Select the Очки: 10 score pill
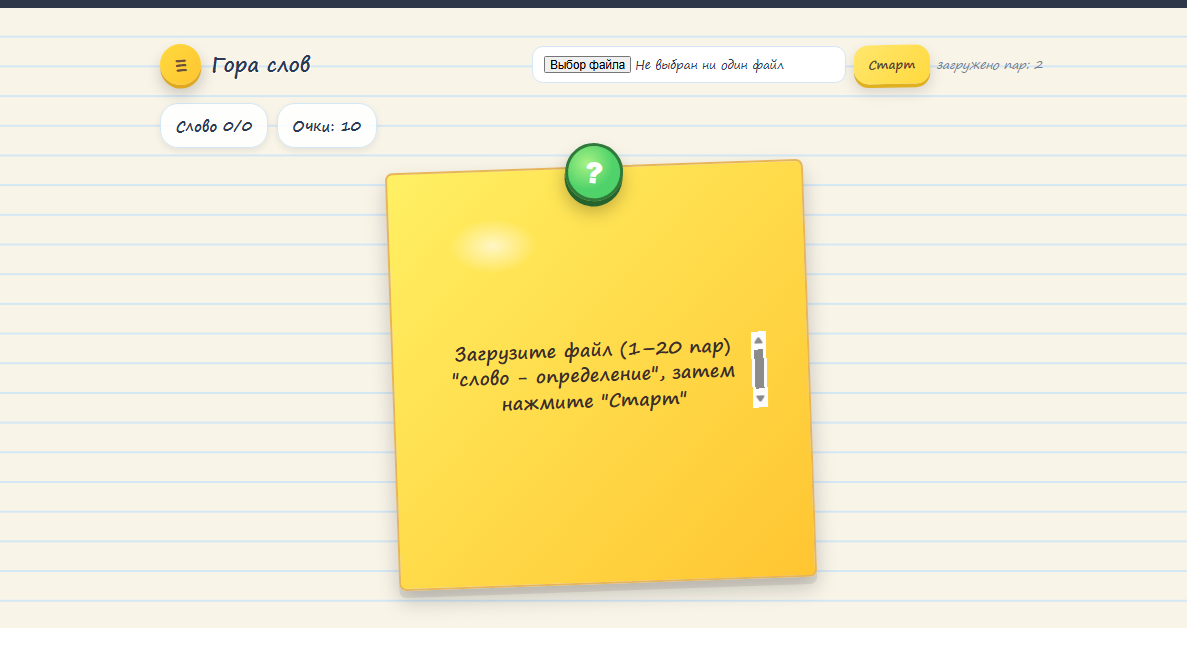Screen dimensions: 1187x648 click(326, 126)
